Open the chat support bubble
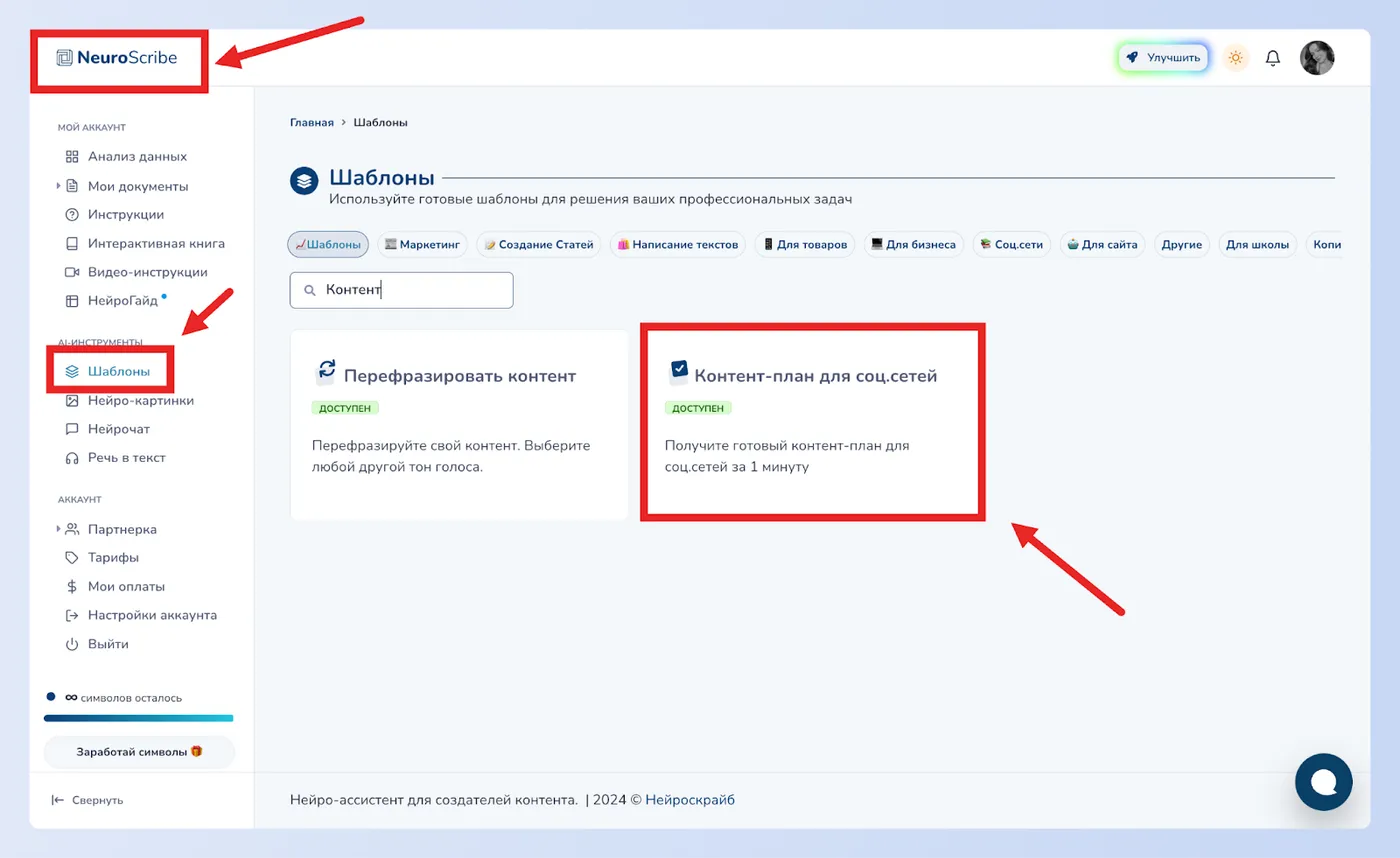Screen dimensions: 1400x858 [x=1323, y=782]
